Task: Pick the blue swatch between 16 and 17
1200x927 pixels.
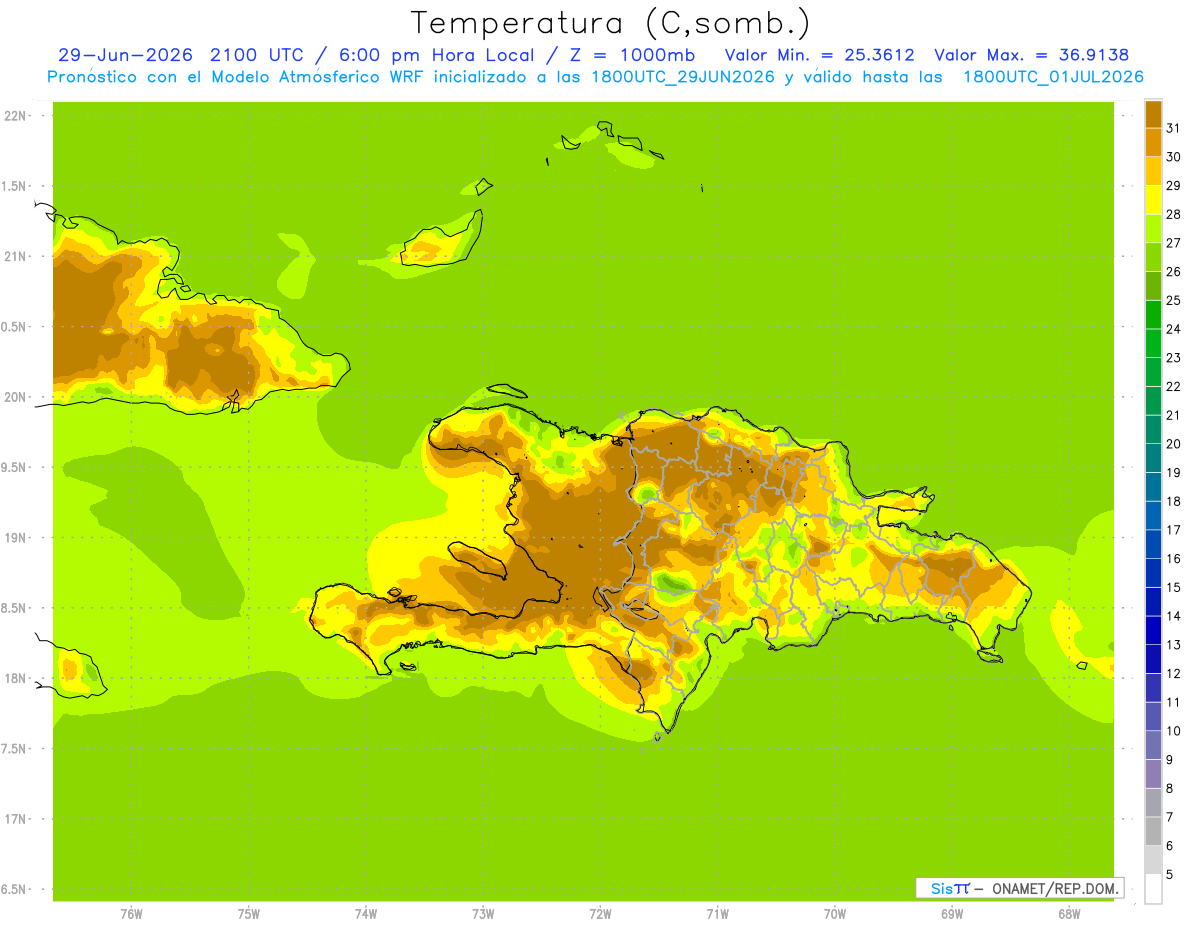Action: [x=1153, y=544]
